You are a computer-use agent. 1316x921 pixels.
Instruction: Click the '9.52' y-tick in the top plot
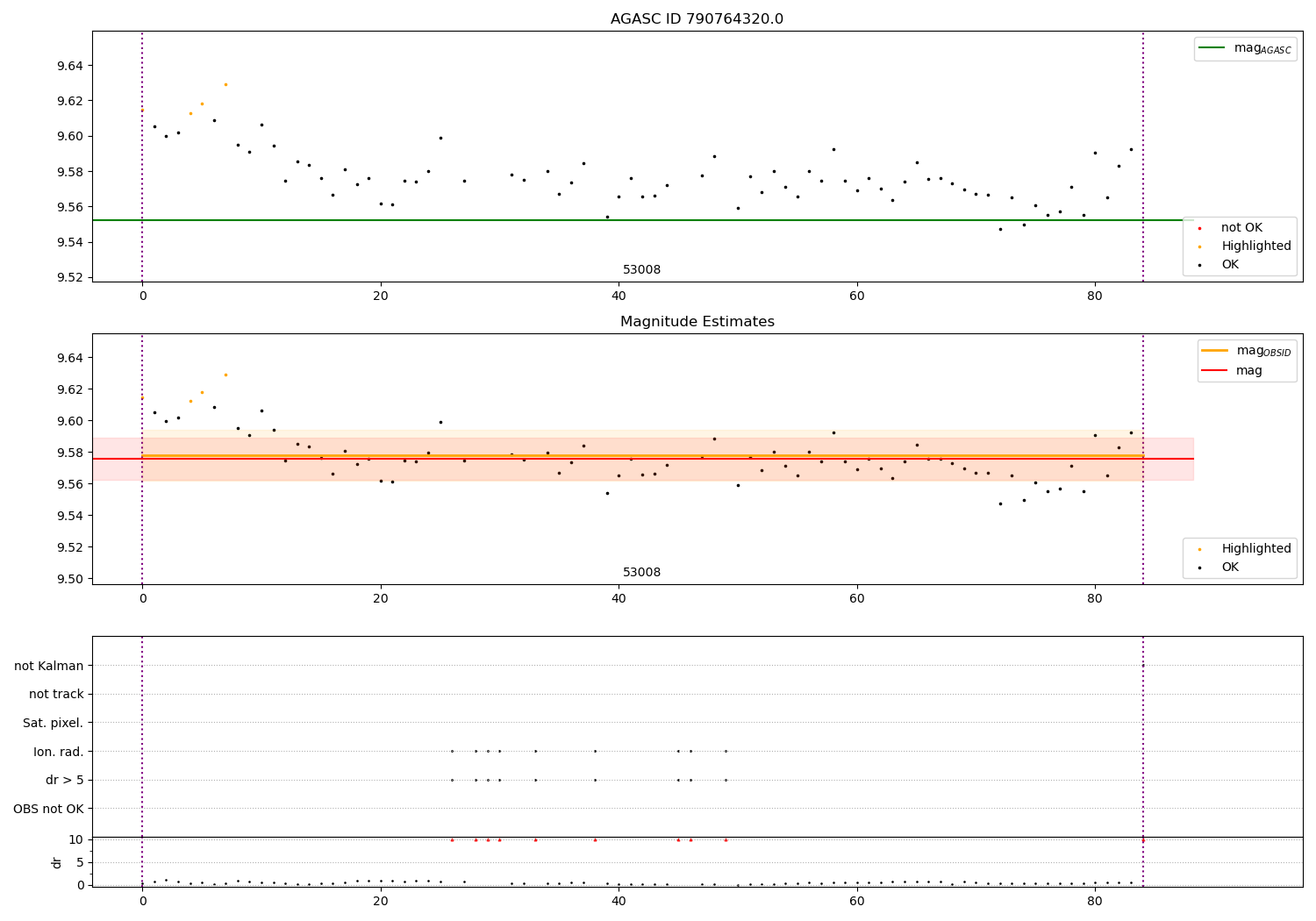point(71,277)
